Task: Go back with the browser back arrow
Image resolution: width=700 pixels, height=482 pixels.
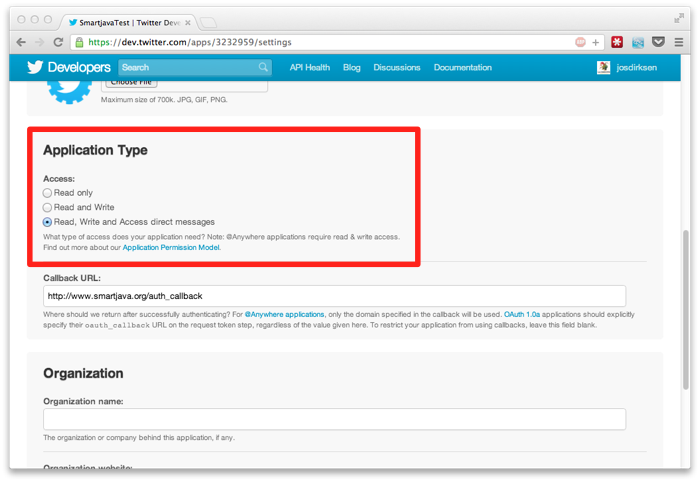Action: pos(21,42)
